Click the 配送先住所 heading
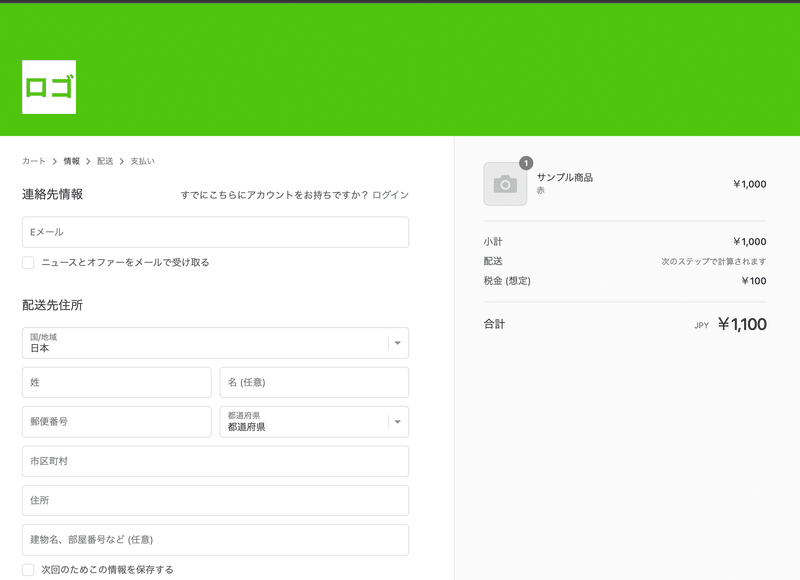800x580 pixels. point(53,305)
